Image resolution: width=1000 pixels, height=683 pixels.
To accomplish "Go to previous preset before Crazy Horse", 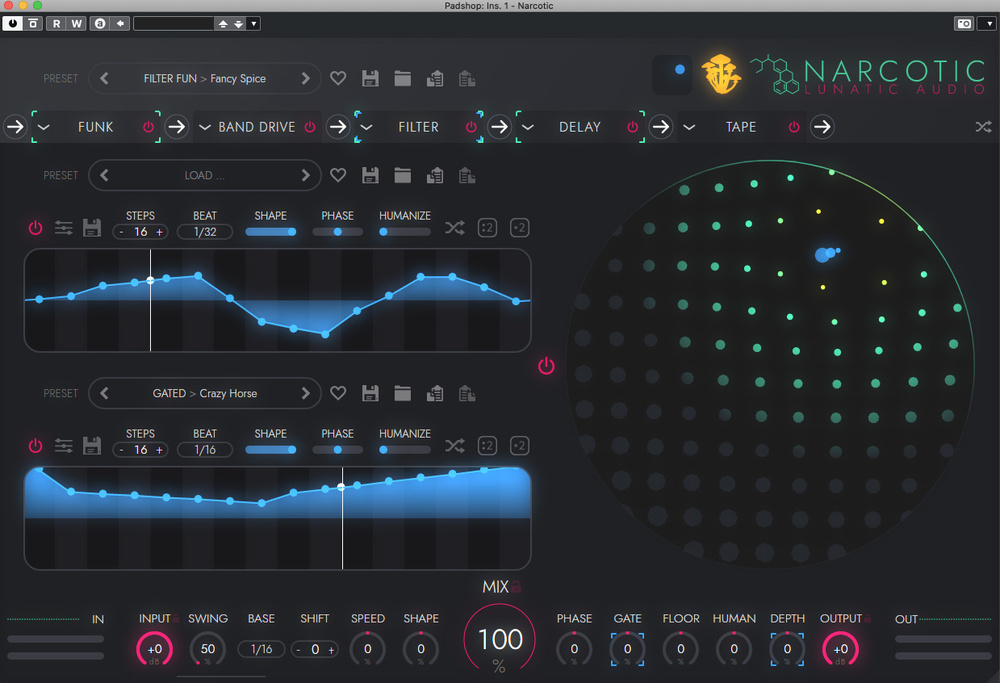I will pos(104,393).
